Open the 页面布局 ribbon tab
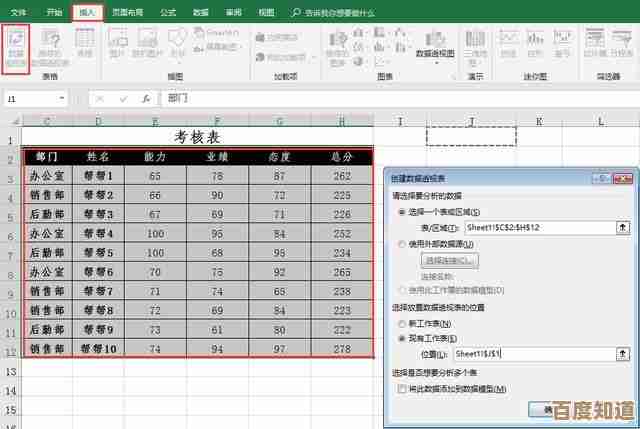 point(132,13)
